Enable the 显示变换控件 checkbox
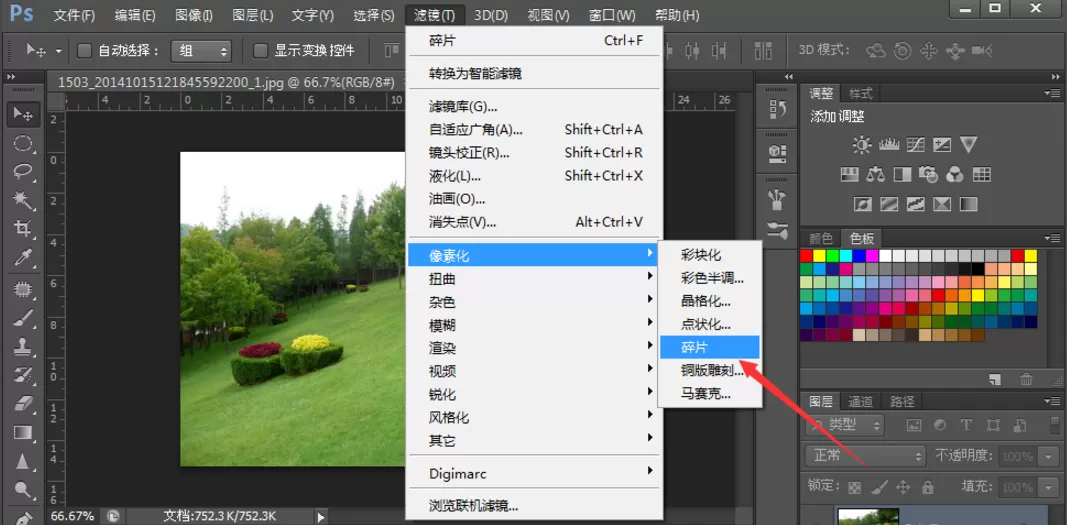 pyautogui.click(x=260, y=50)
